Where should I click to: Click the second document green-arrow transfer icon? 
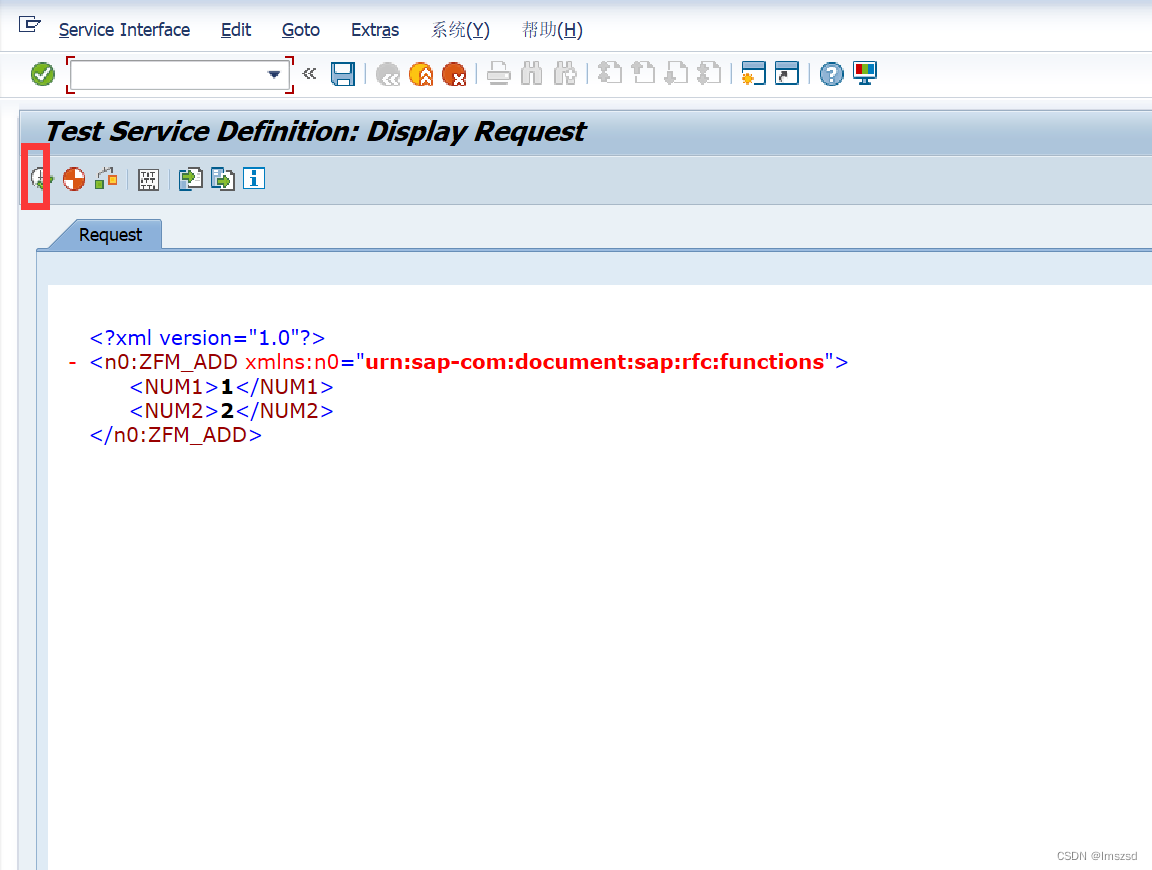[x=223, y=179]
